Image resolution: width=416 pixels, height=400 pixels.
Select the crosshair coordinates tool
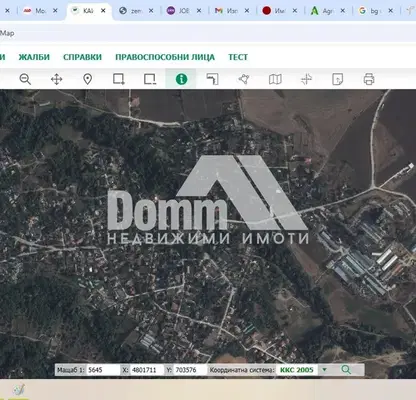(306, 79)
